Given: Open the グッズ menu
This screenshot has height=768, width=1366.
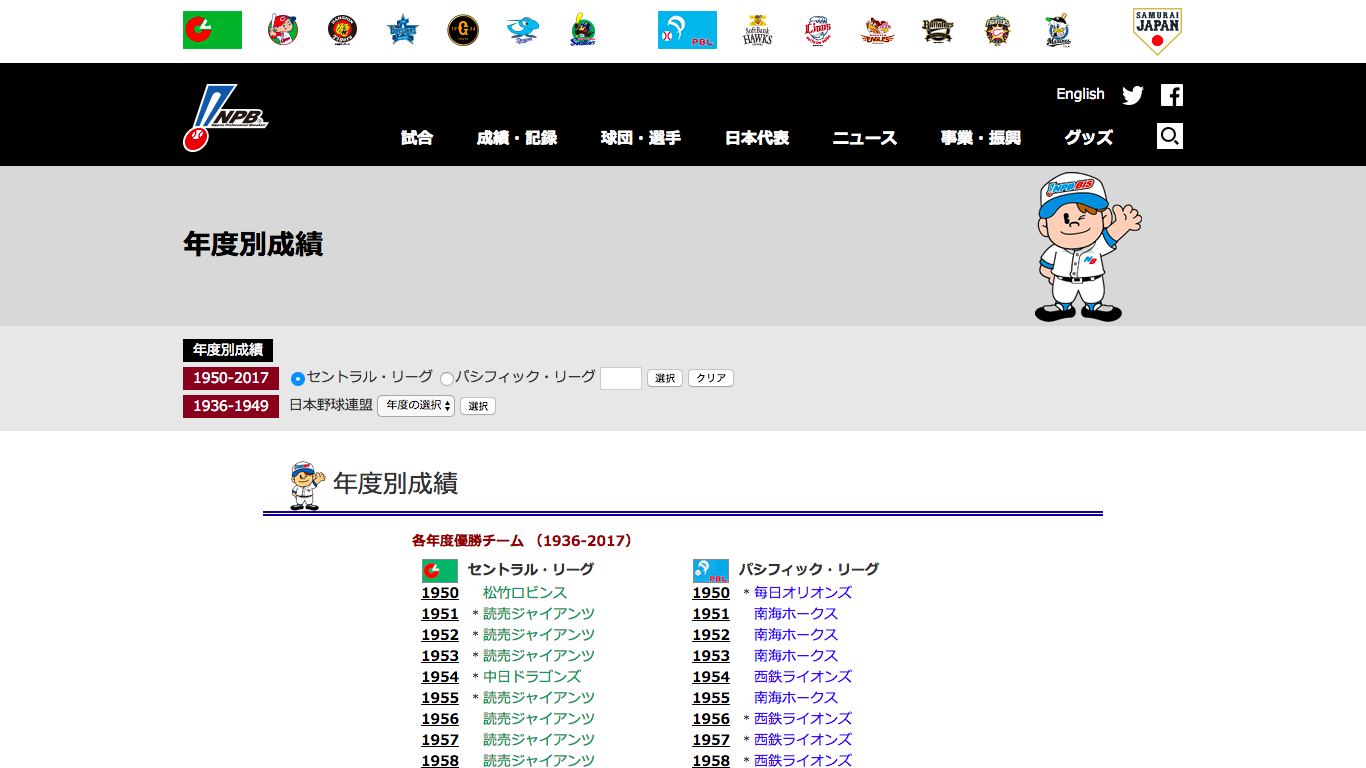Looking at the screenshot, I should pos(1089,138).
